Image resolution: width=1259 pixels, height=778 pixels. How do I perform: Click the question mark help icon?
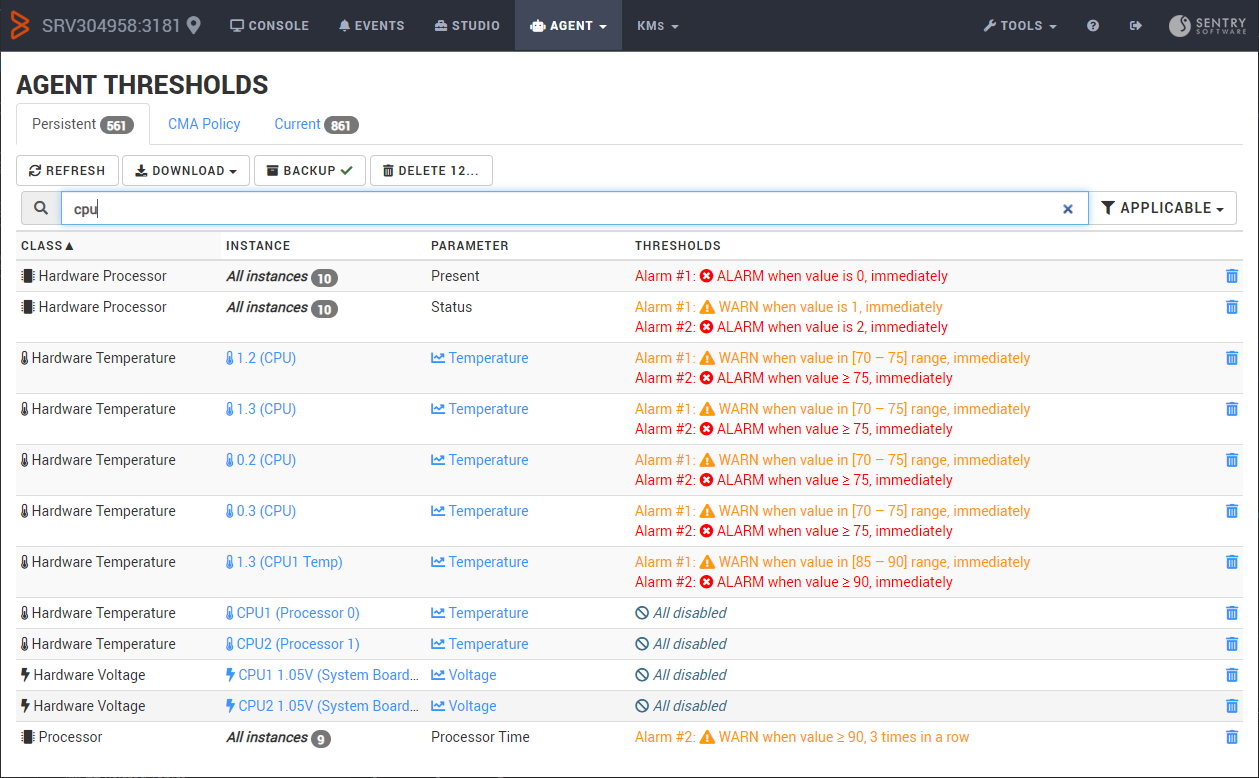click(x=1092, y=25)
